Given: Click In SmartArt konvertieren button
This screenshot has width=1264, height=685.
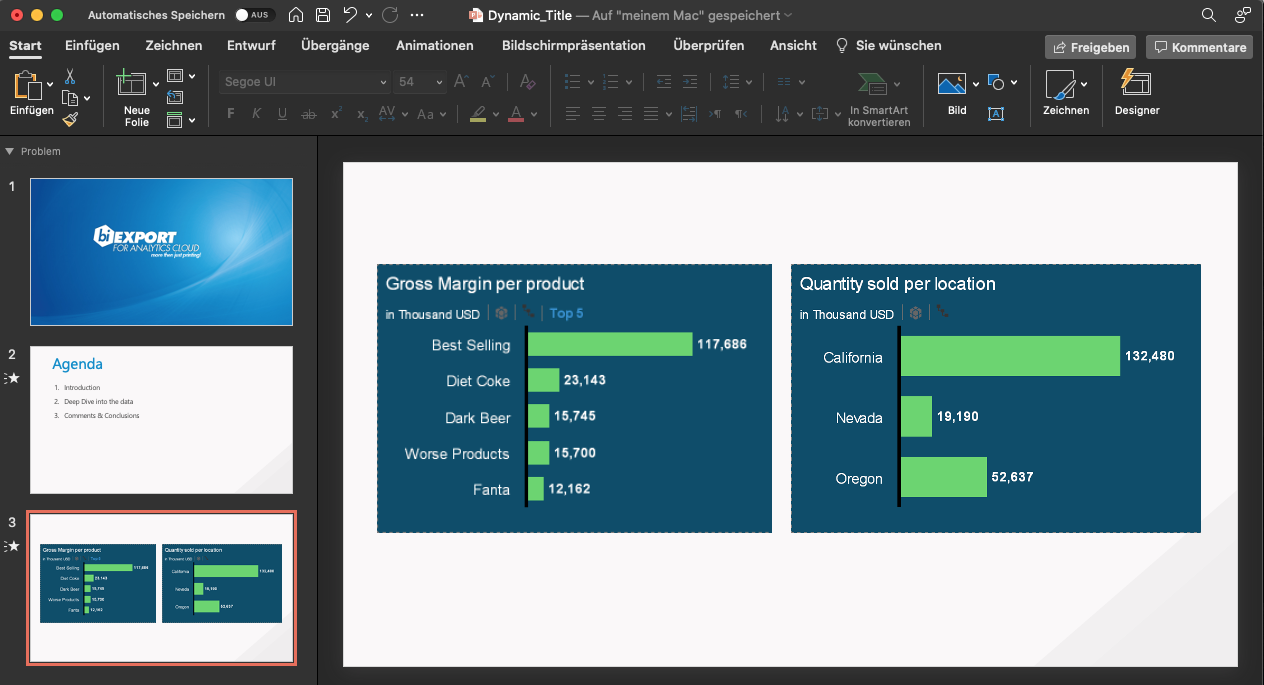Looking at the screenshot, I should point(879,98).
